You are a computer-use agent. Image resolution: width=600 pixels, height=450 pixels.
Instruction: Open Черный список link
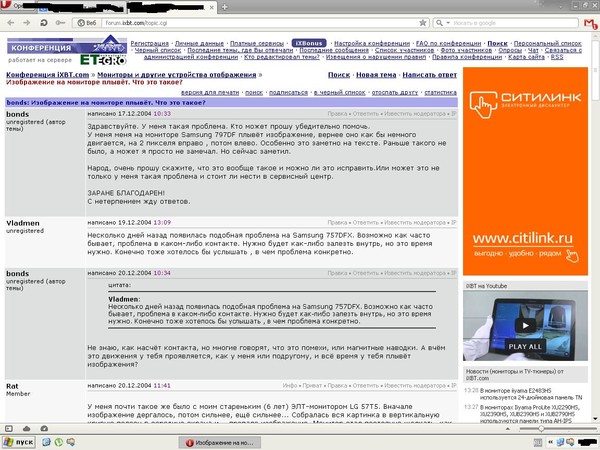158,50
